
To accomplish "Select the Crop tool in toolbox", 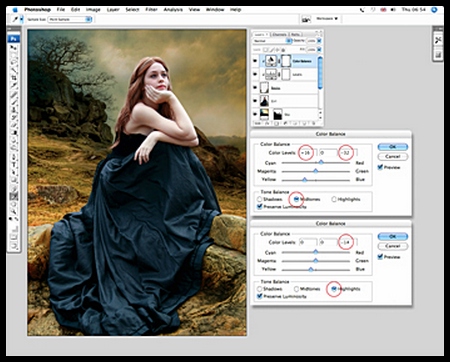I will [x=14, y=78].
